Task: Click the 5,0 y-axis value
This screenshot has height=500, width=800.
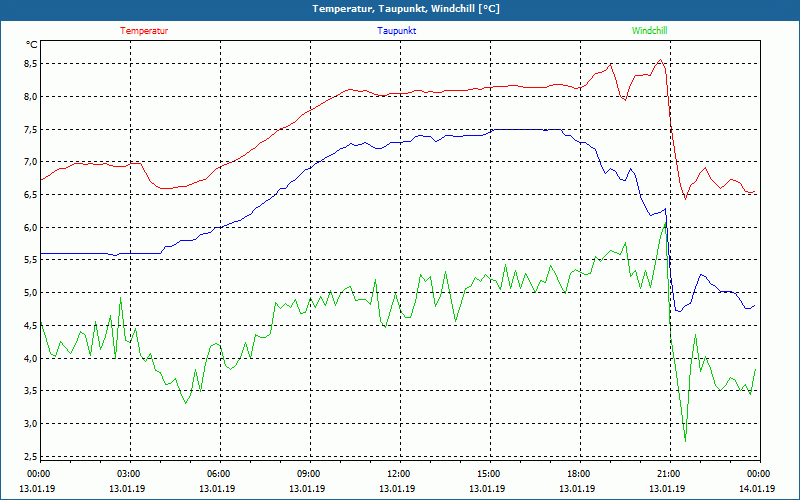Action: point(30,292)
